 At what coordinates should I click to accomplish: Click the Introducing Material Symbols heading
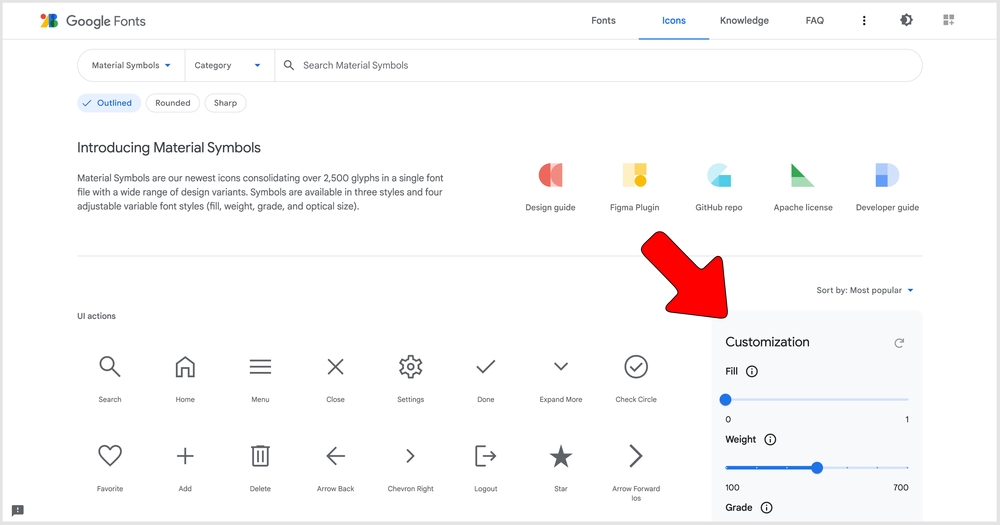[169, 147]
